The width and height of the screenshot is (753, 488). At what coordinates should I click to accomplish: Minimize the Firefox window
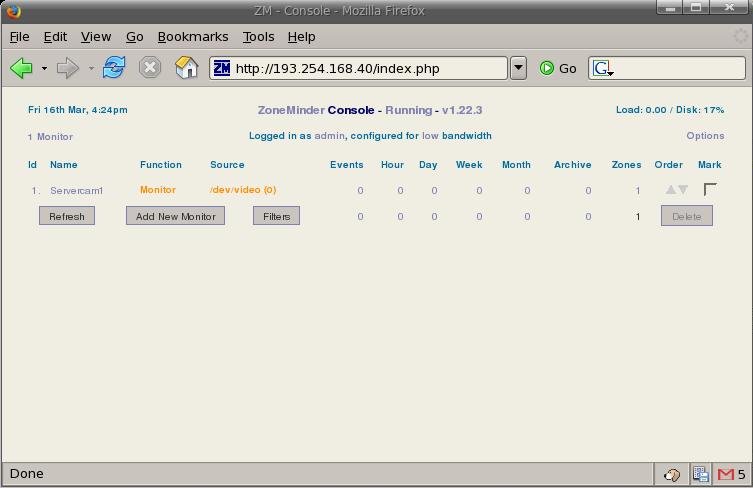point(670,7)
